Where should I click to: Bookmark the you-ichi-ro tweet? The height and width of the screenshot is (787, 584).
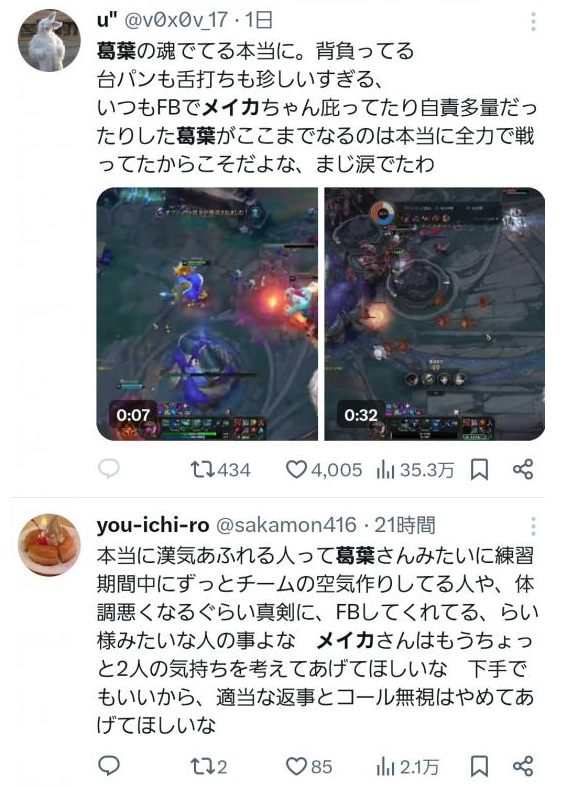479,766
